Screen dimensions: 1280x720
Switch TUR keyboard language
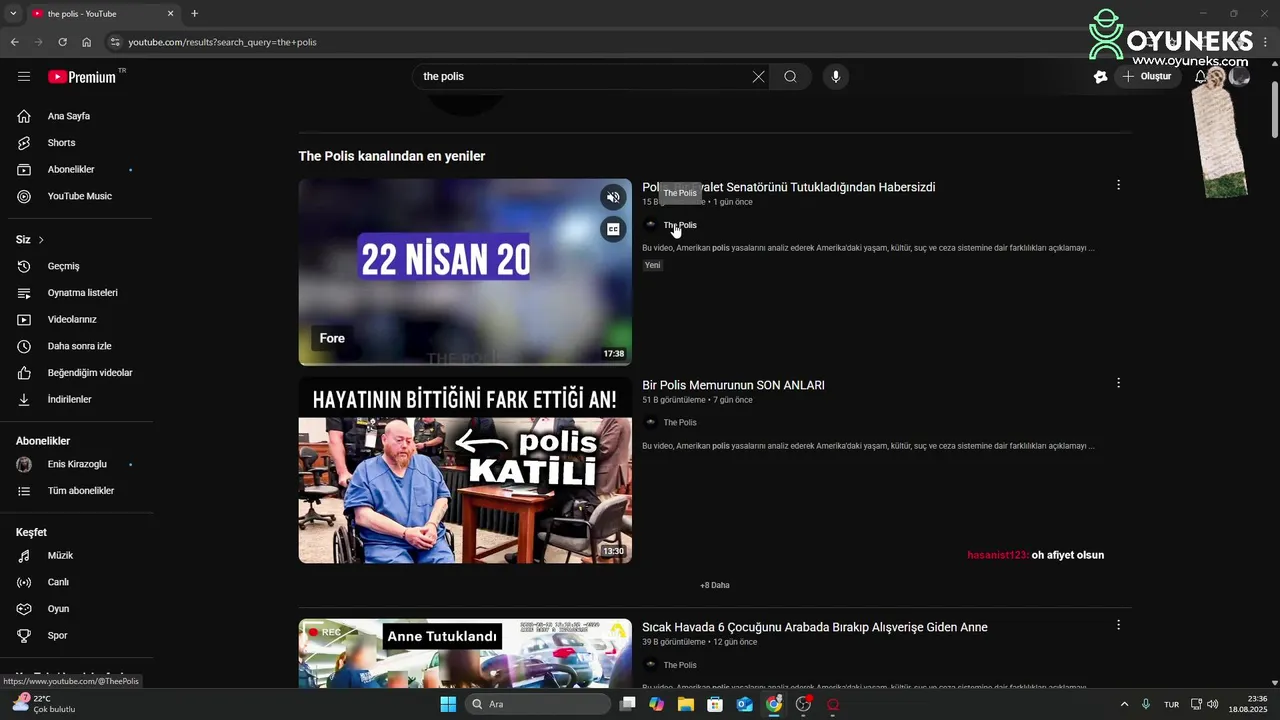[1171, 704]
